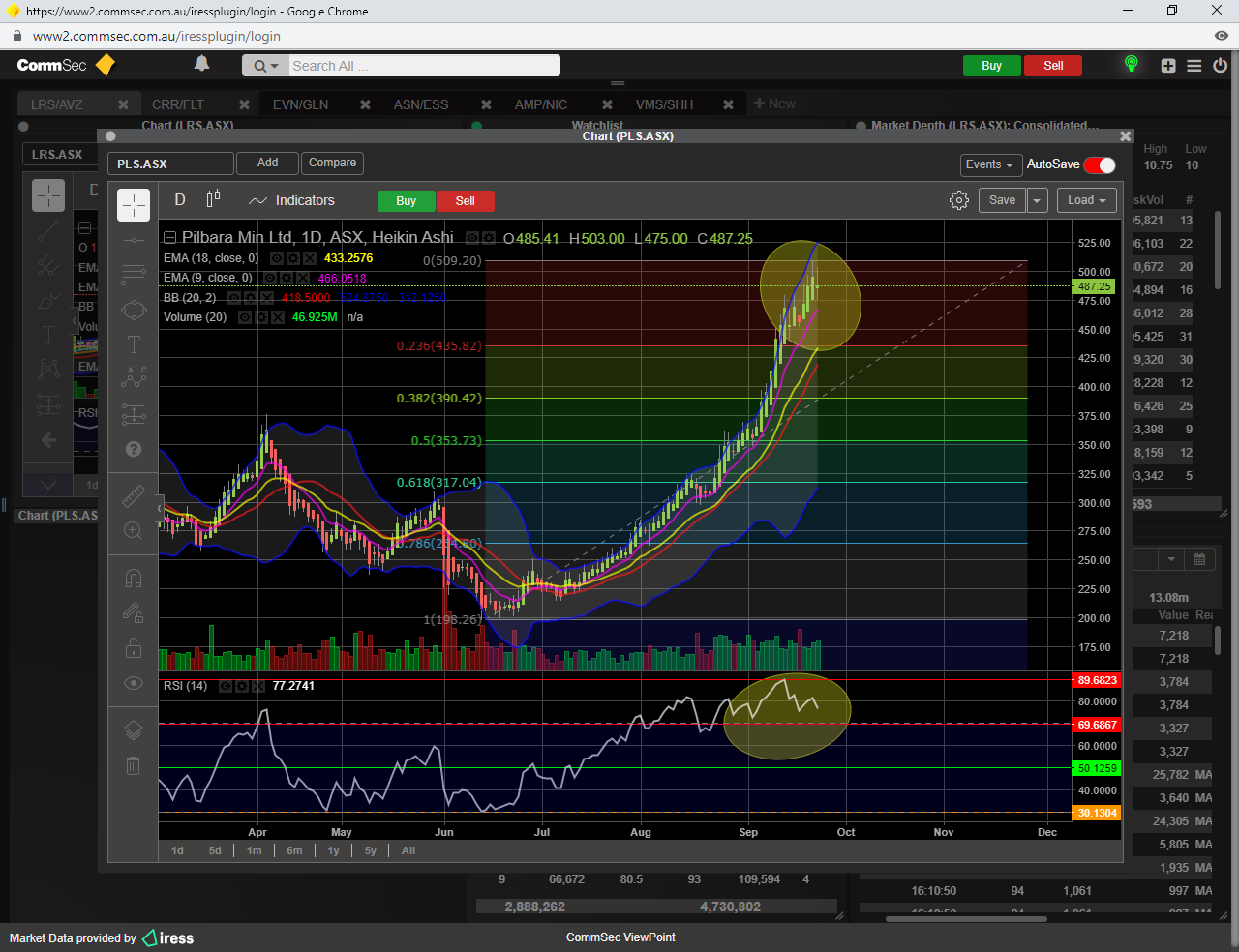Click the PLS.ASX symbol input field
This screenshot has width=1239, height=952.
170,164
